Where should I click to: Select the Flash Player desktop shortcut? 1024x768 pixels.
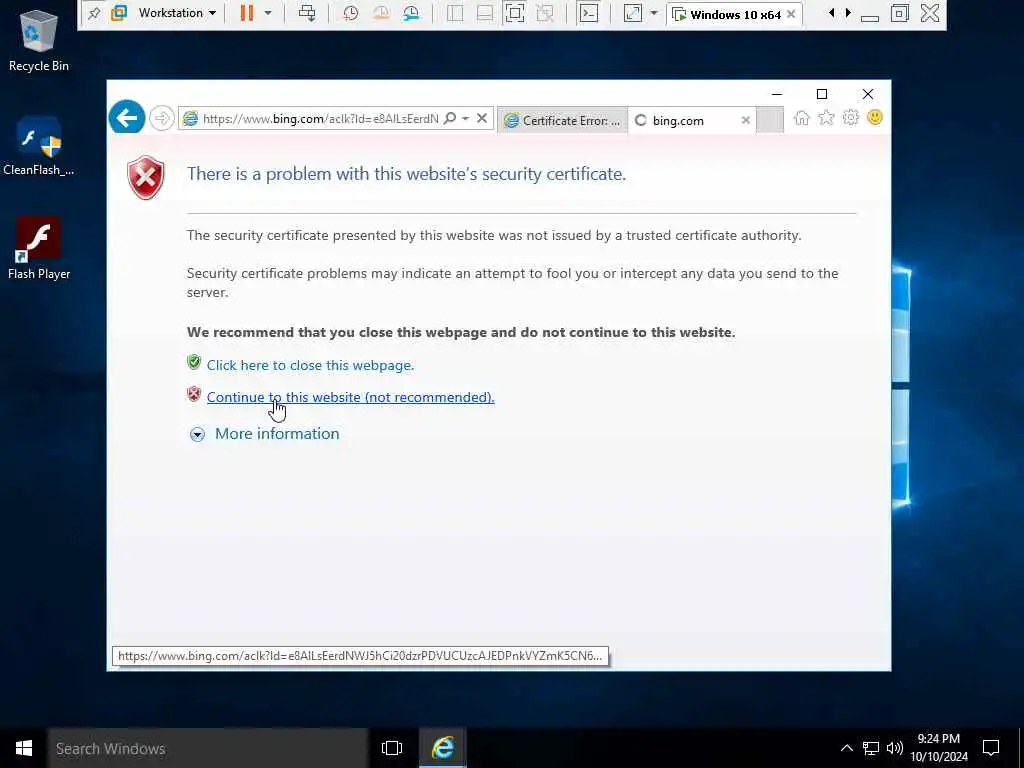39,249
